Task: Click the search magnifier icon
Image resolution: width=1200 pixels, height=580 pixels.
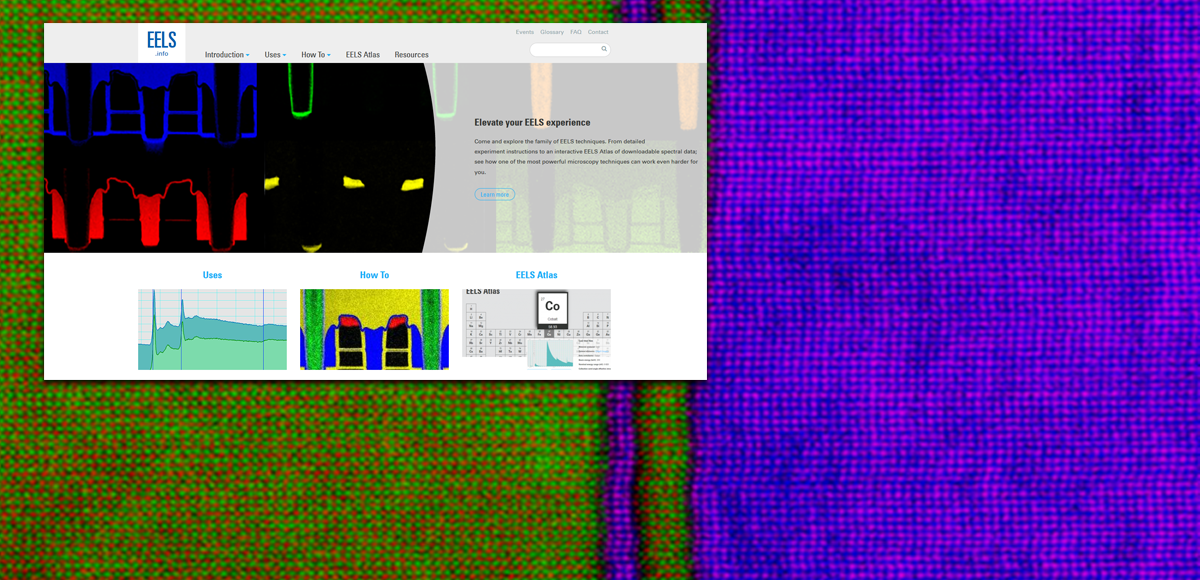Action: tap(605, 48)
